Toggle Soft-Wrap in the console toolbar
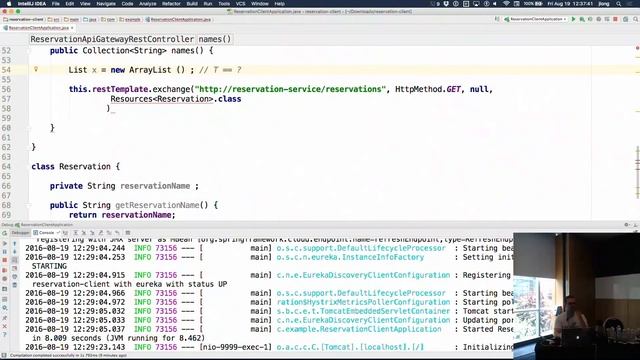The height and width of the screenshot is (360, 640). pyautogui.click(x=15, y=260)
